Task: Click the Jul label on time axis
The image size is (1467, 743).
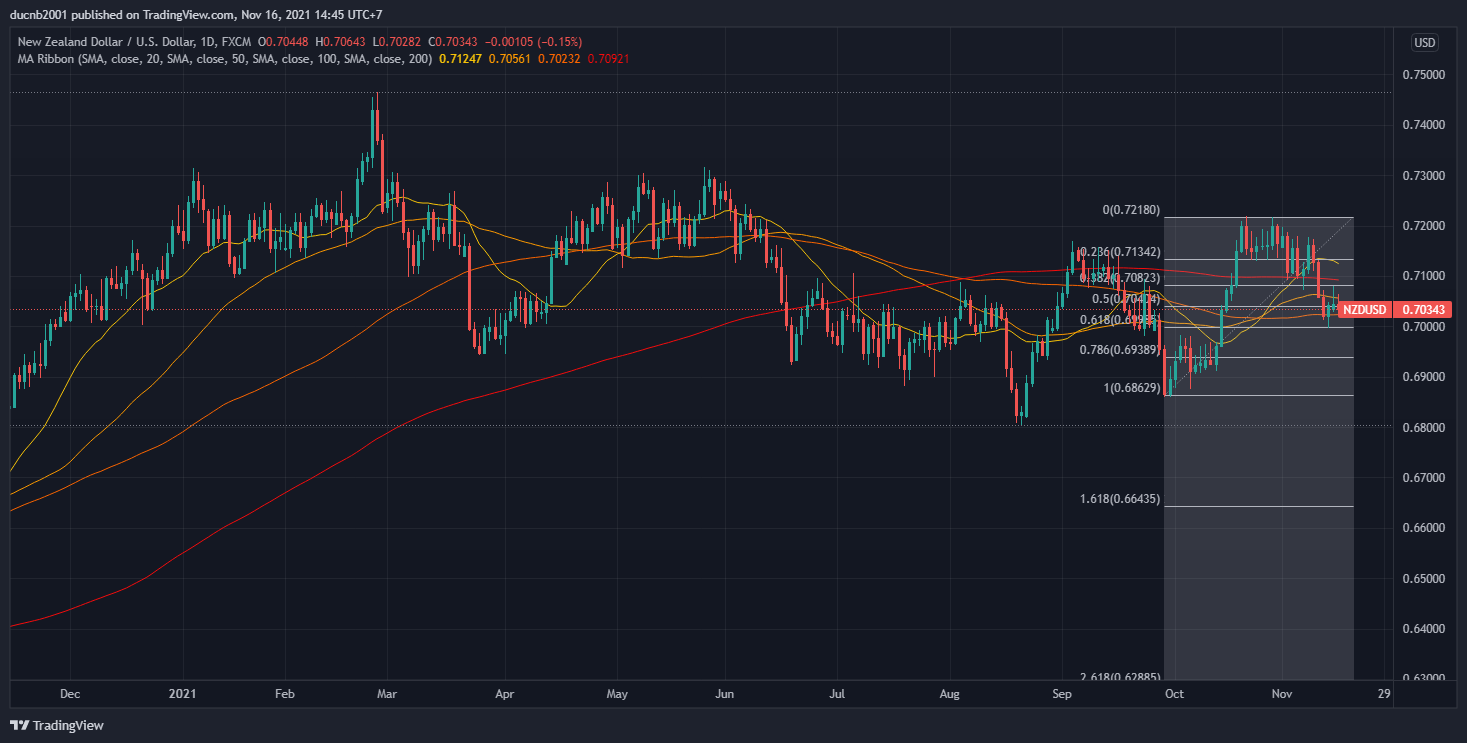Action: click(x=838, y=693)
